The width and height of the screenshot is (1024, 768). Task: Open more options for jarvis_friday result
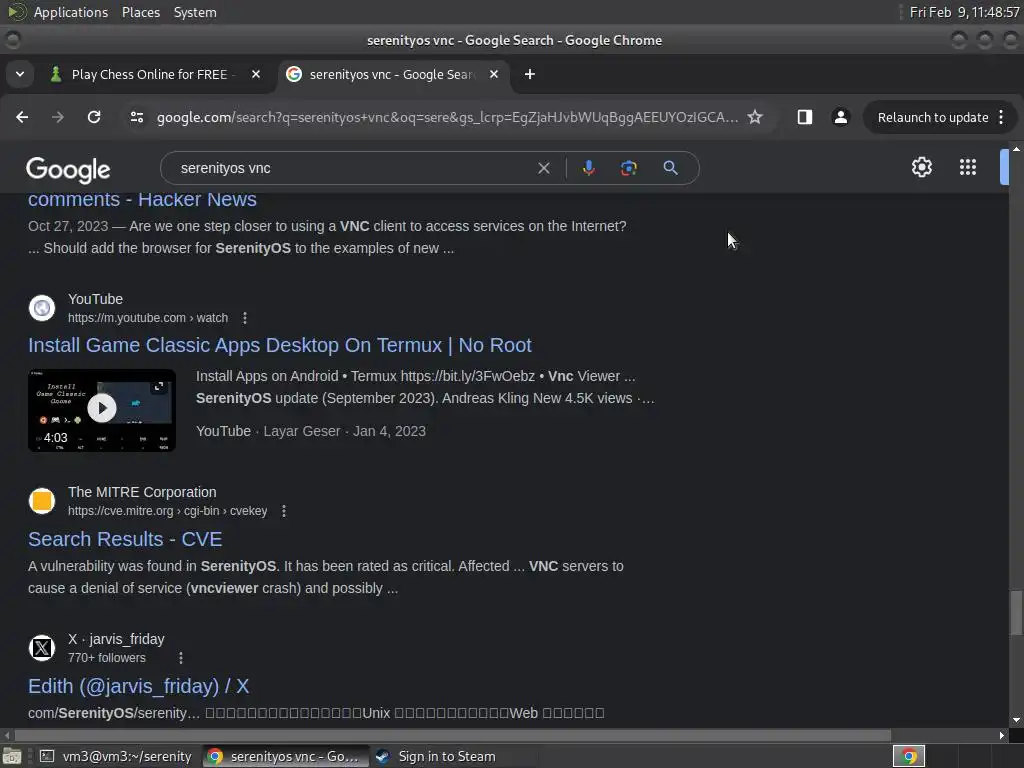tap(181, 658)
